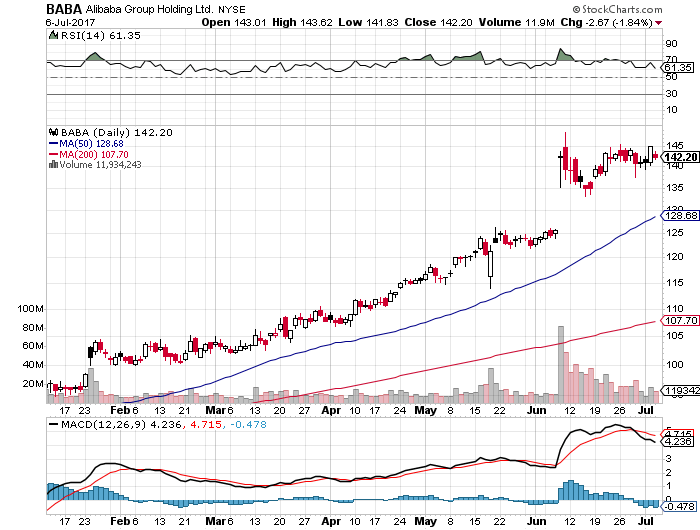Click the StockCharts.com watermark text

pos(617,9)
